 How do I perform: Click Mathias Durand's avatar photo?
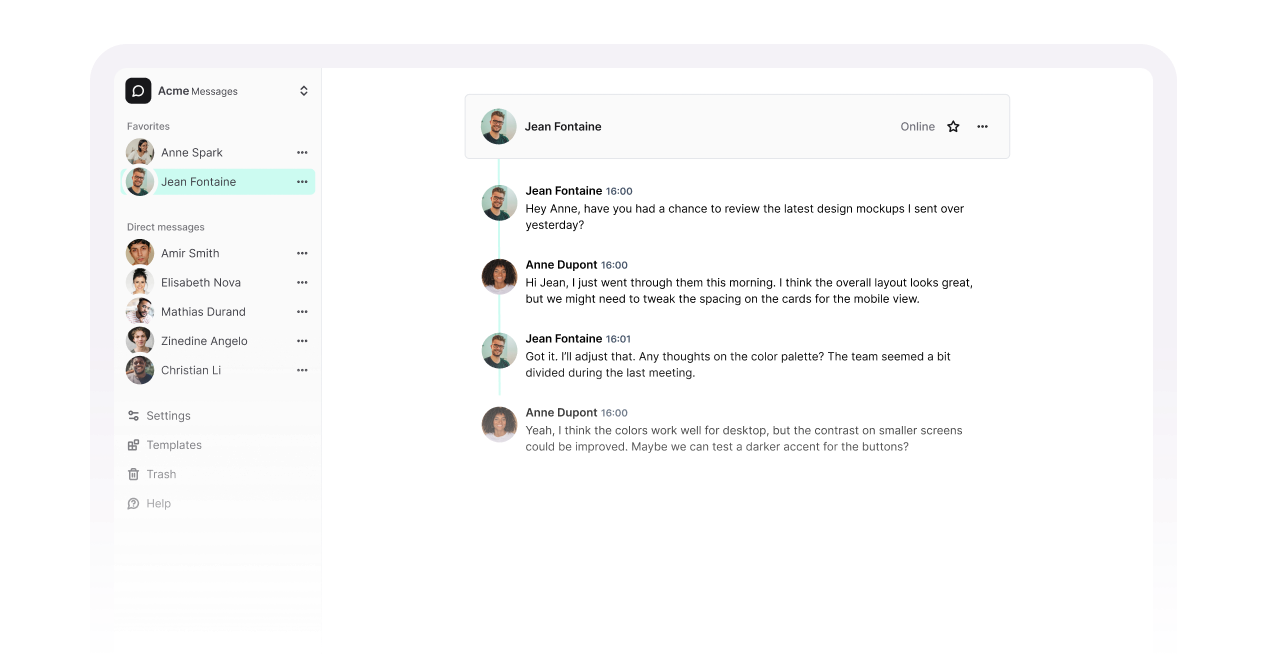[x=140, y=311]
